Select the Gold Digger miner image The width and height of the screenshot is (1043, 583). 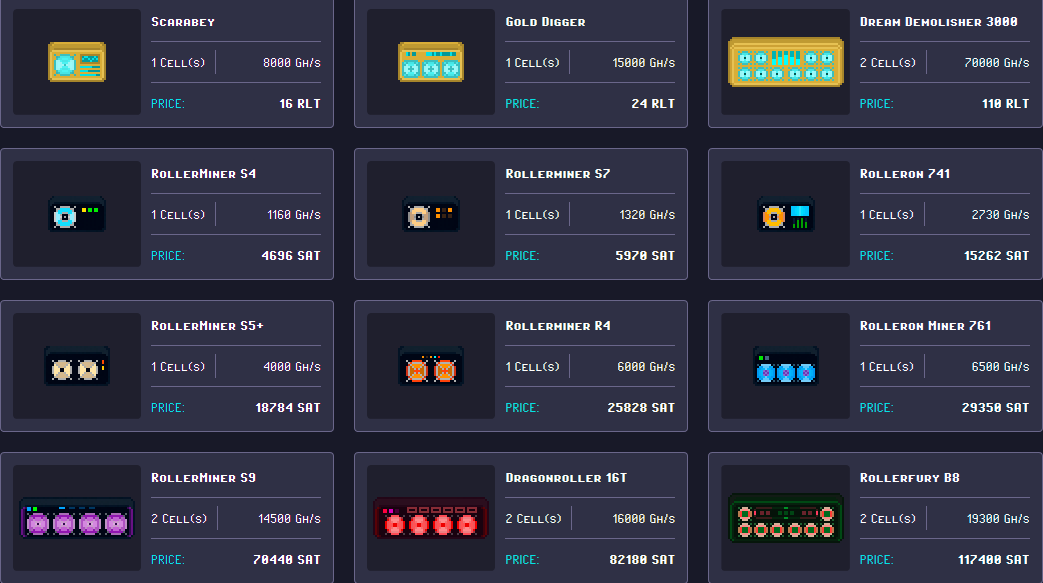[x=431, y=62]
